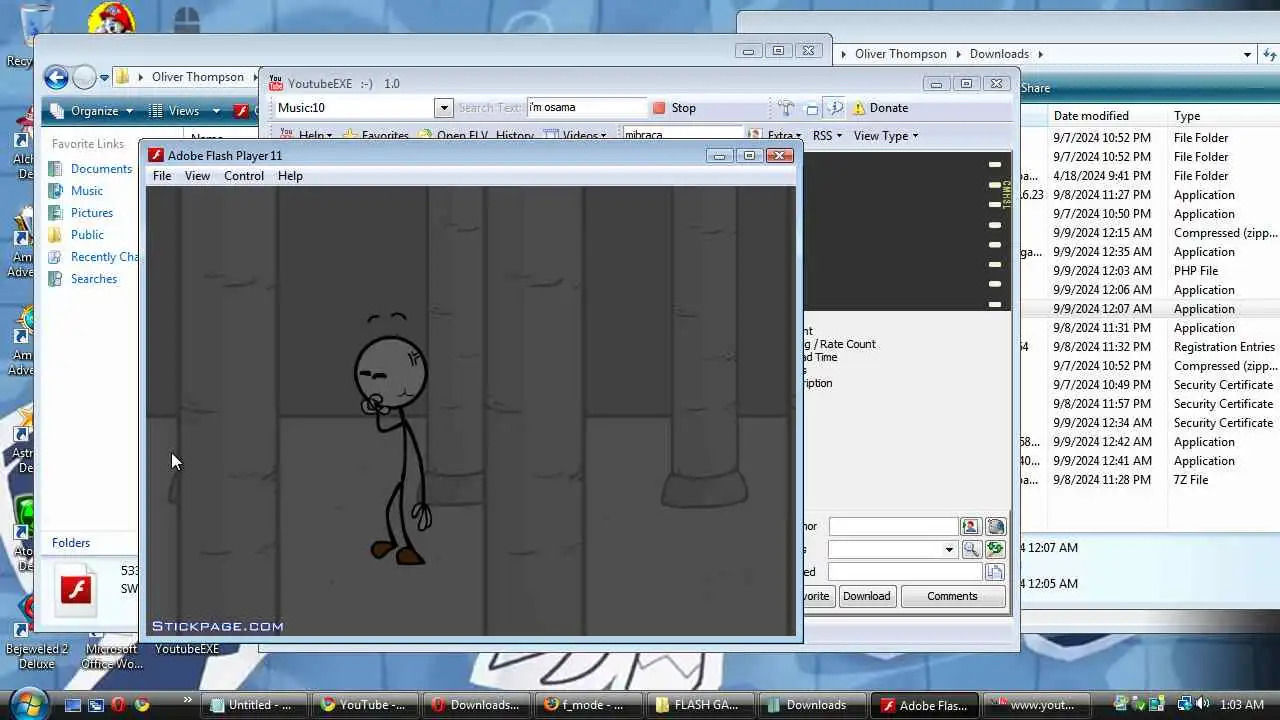Open the Opera quick launch icon

tap(119, 705)
